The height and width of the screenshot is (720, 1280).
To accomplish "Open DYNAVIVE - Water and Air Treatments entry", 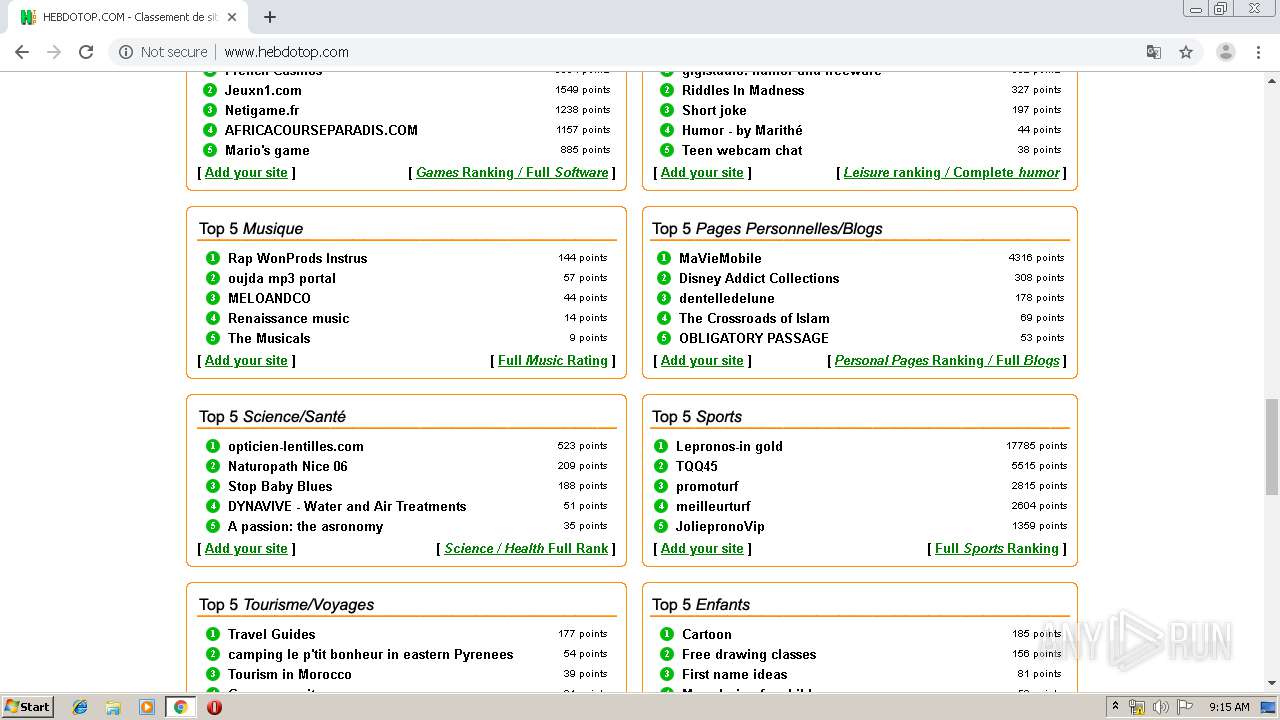I will click(346, 506).
